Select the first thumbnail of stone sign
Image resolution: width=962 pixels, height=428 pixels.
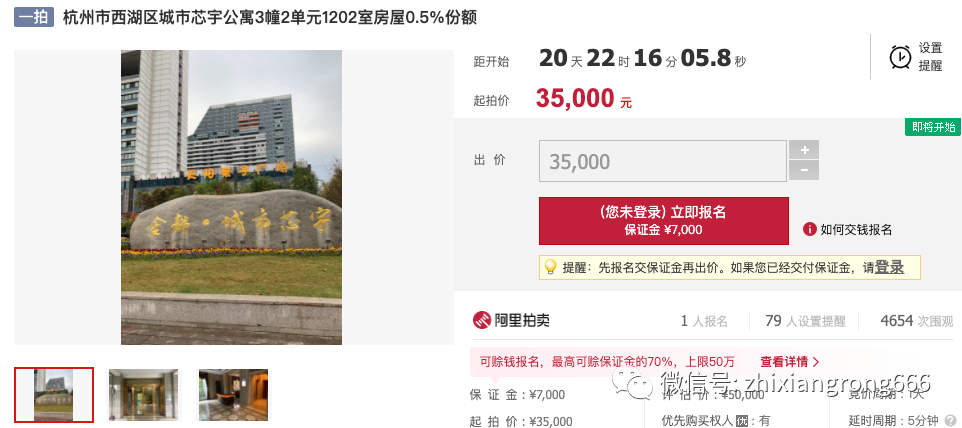point(54,395)
